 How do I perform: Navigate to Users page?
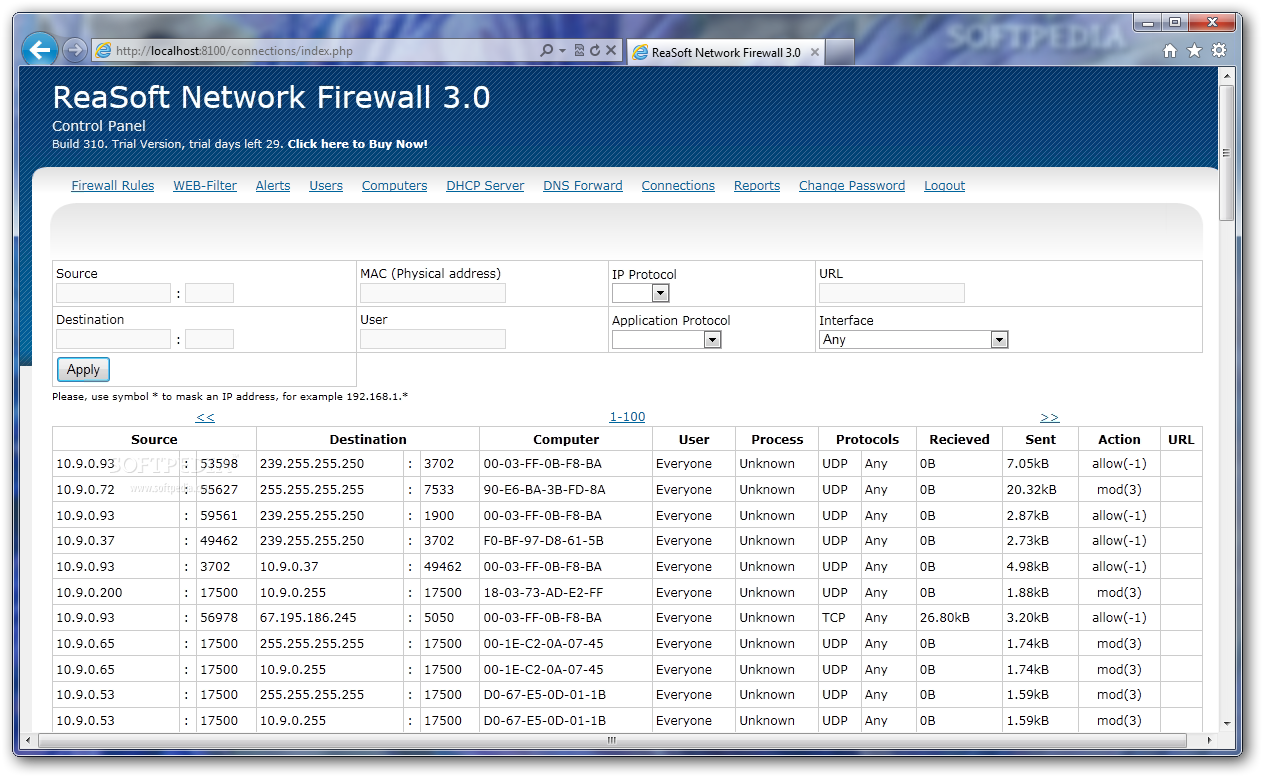tap(326, 186)
